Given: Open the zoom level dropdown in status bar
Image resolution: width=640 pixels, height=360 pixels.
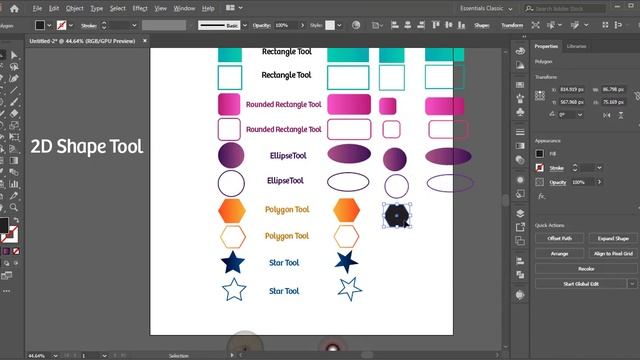Looking at the screenshot, I should pos(55,356).
